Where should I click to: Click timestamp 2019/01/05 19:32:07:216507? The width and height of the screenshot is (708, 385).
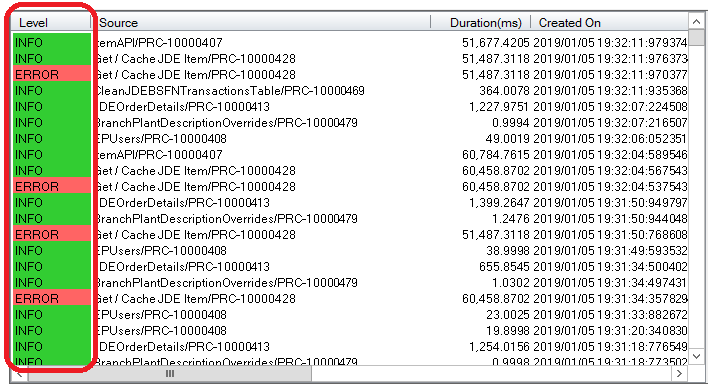tap(610, 123)
